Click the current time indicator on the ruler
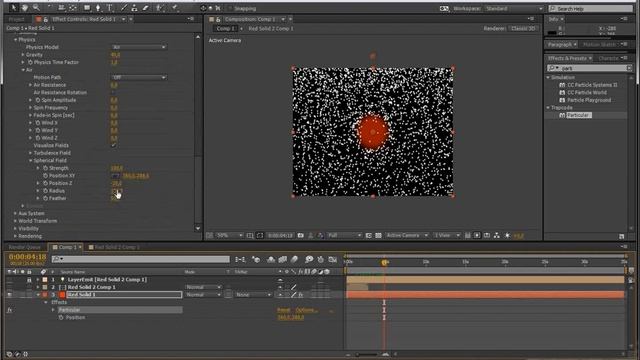 (384, 263)
